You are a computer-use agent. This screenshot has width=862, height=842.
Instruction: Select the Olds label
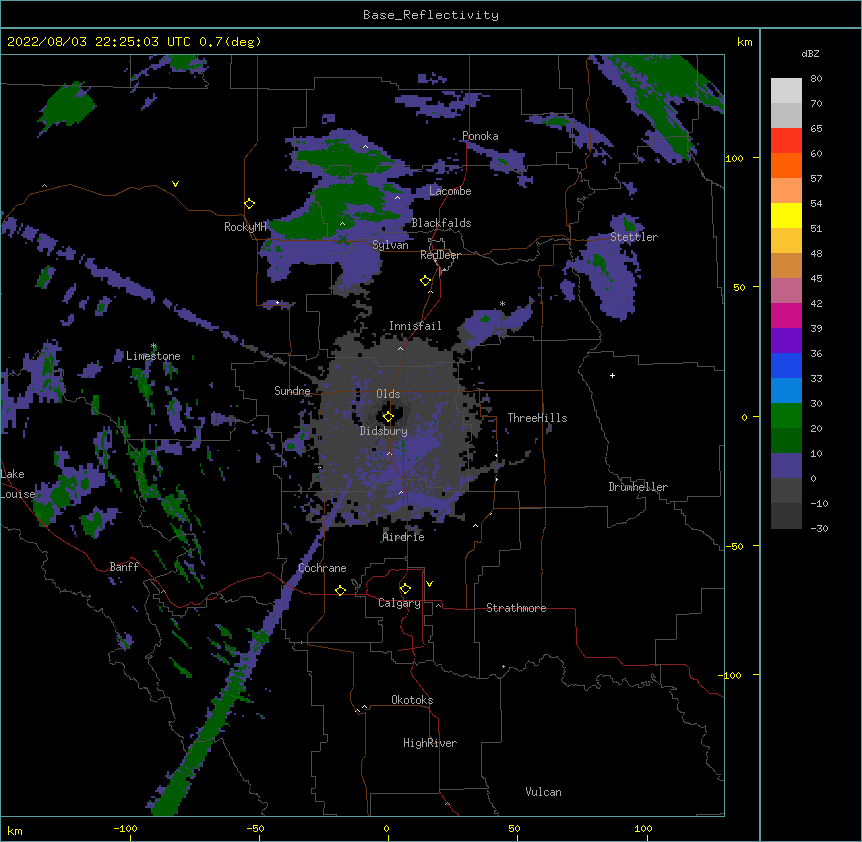coord(388,394)
